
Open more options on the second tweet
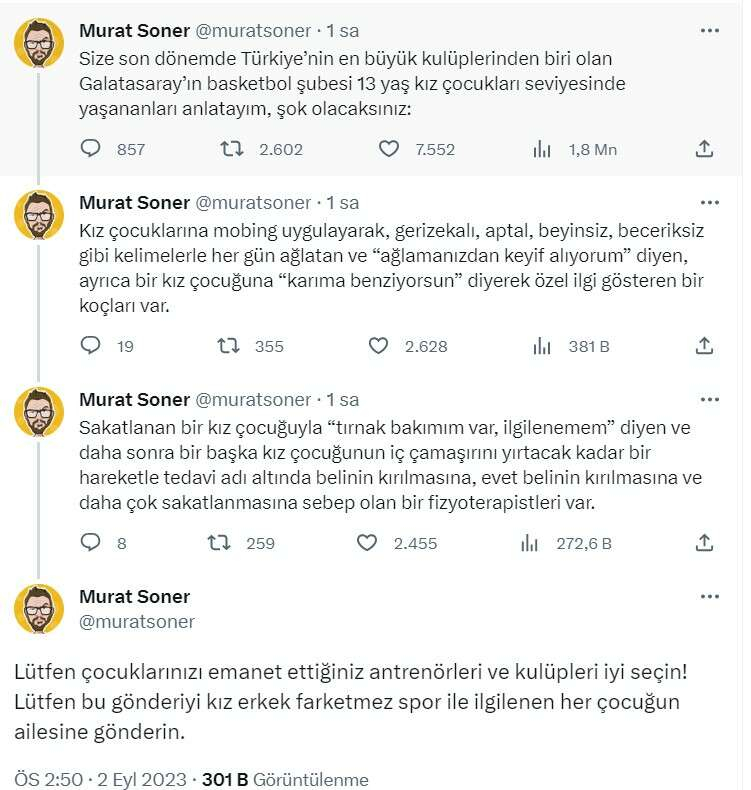point(709,202)
